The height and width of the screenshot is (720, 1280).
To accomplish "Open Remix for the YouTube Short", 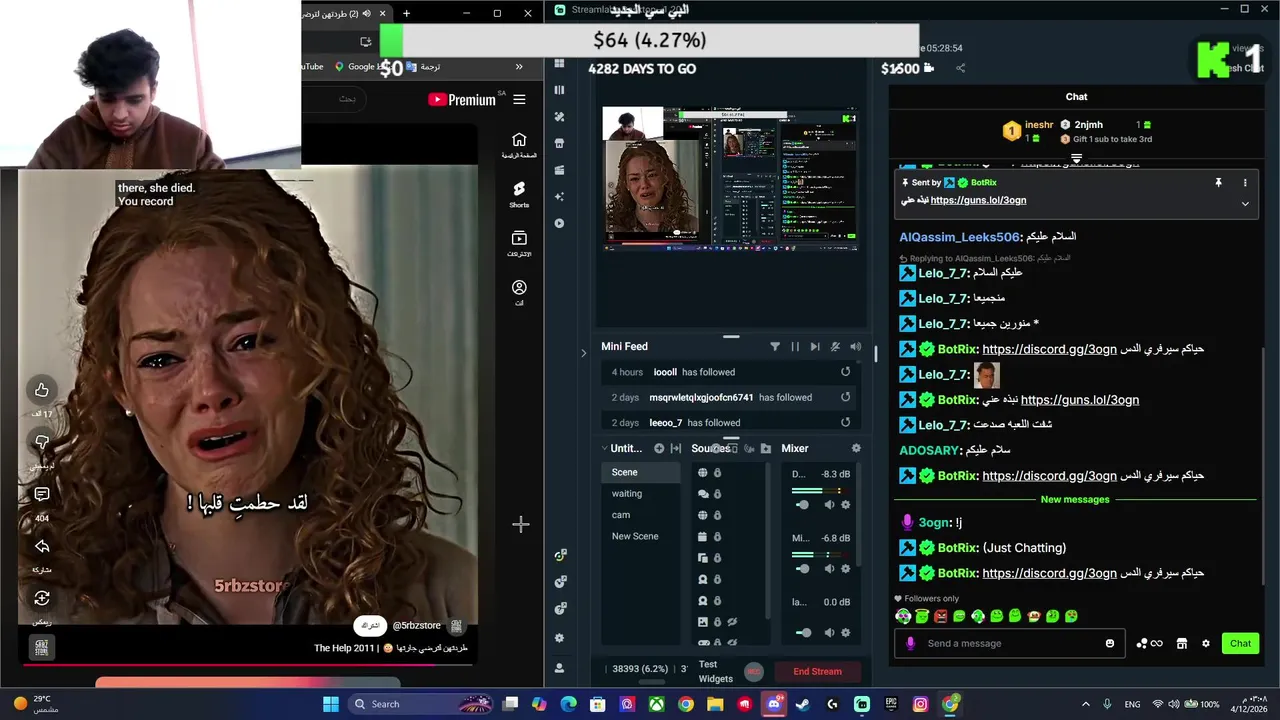I will point(41,598).
